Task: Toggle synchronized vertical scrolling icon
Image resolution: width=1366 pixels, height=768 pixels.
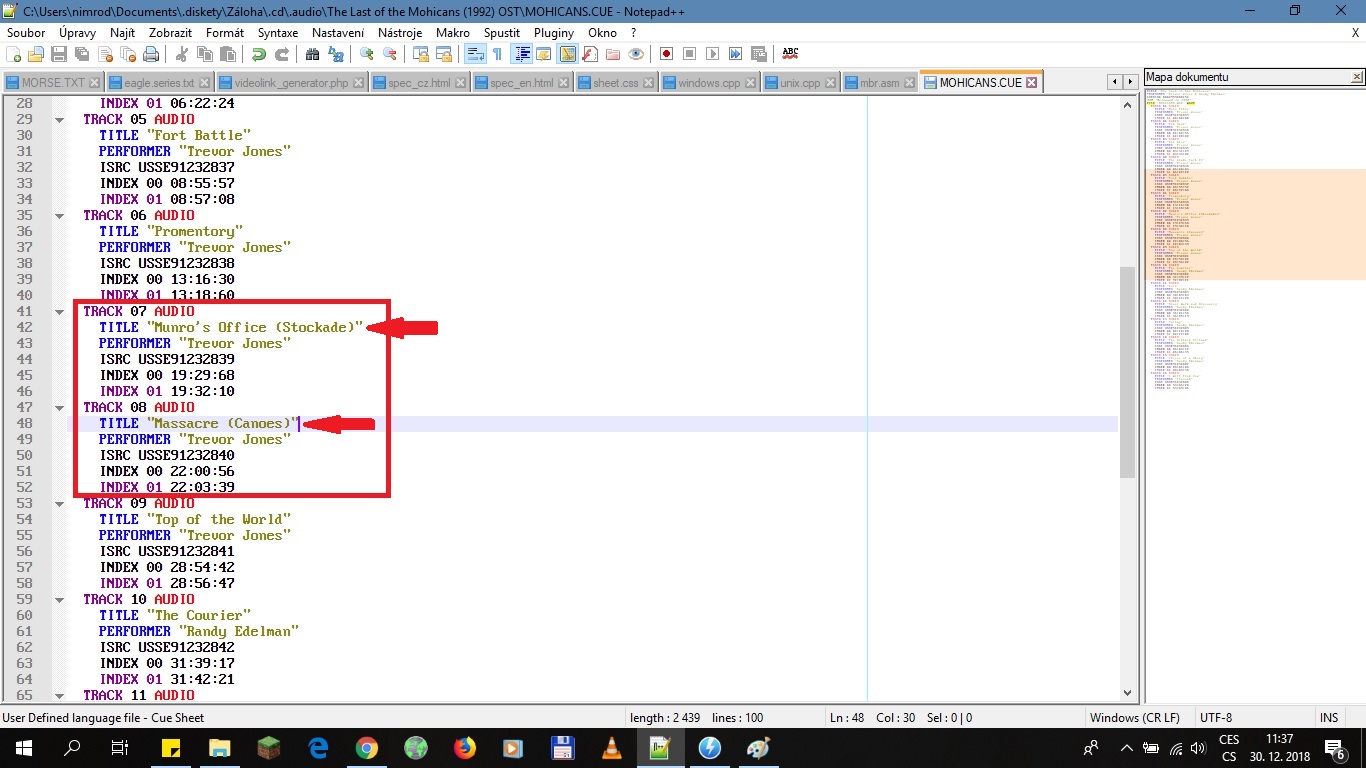Action: 422,53
